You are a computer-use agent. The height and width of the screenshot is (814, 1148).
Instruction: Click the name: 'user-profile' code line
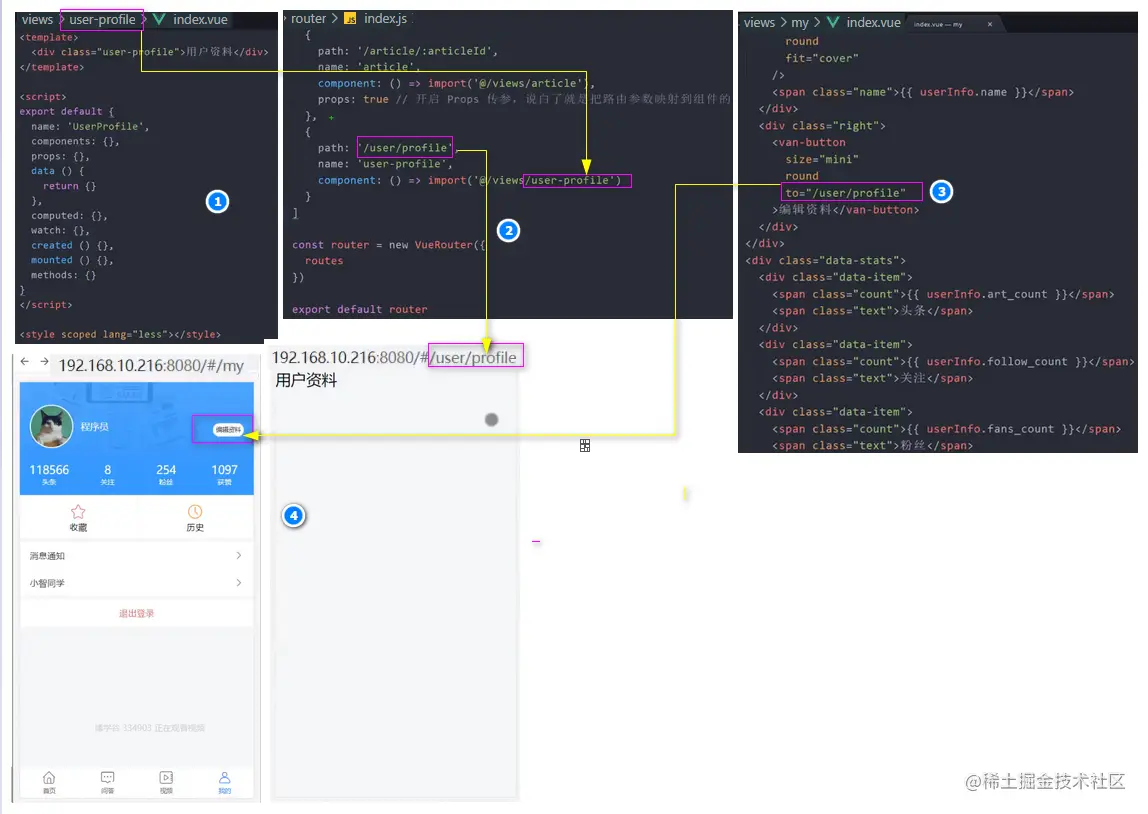coord(385,164)
